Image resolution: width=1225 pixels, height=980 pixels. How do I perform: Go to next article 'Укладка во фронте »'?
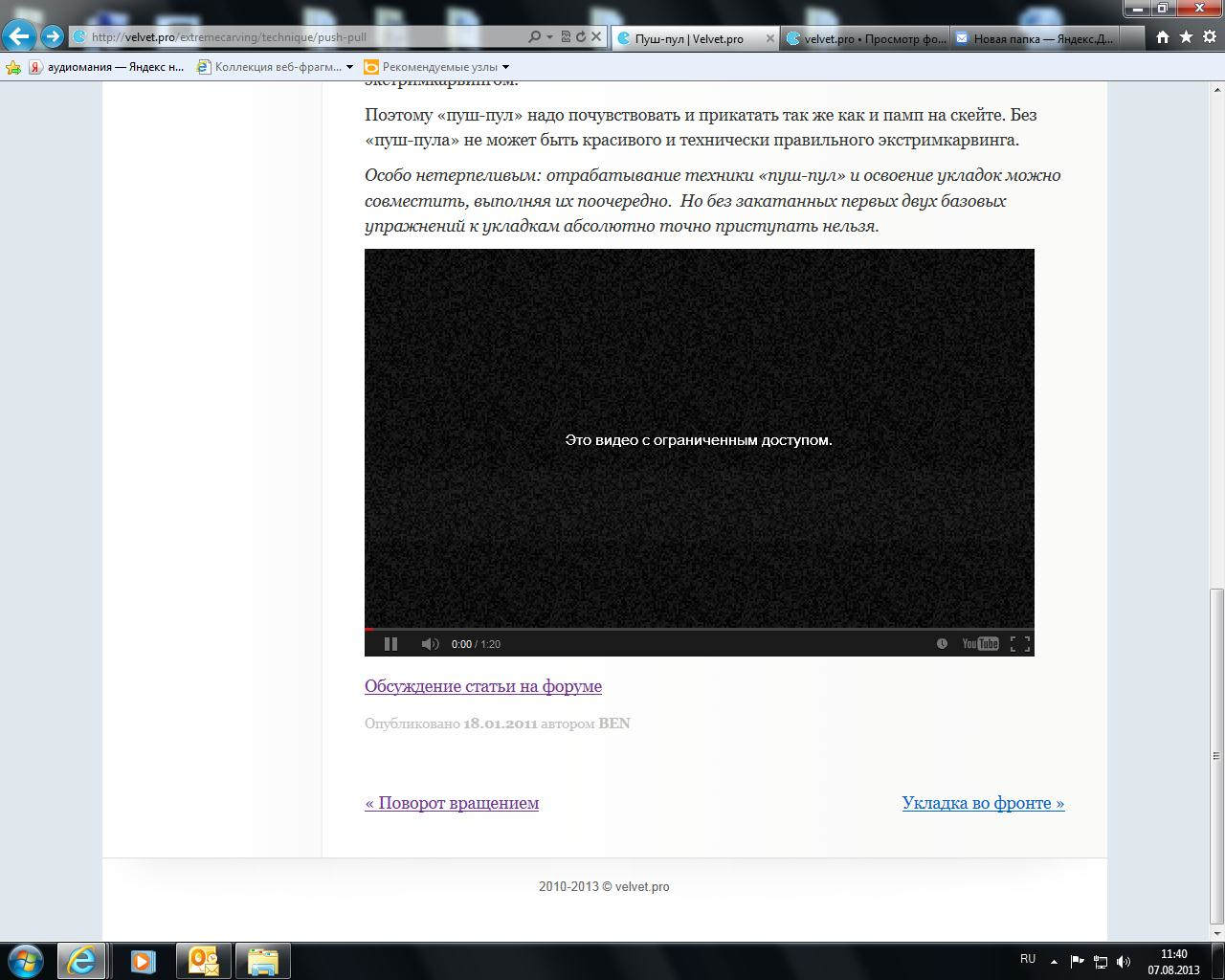[x=983, y=803]
